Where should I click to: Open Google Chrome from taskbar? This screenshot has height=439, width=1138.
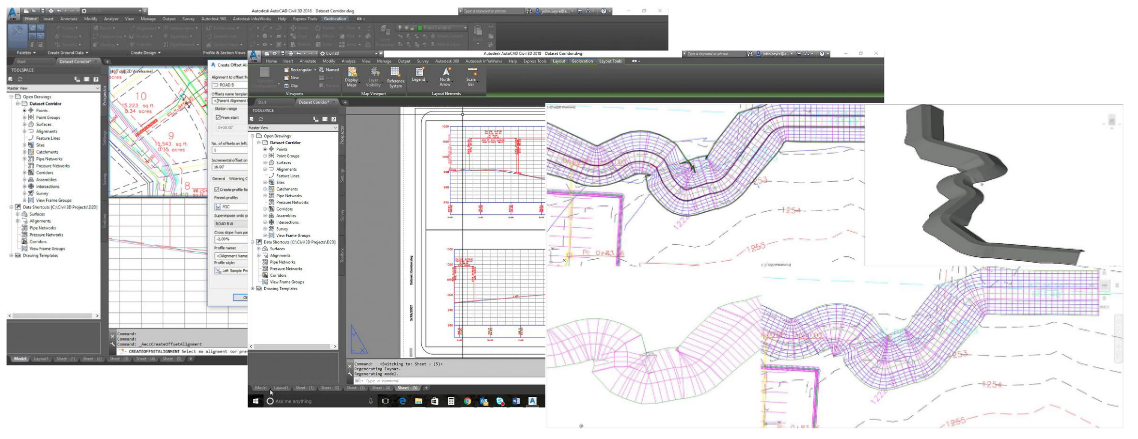pos(467,401)
